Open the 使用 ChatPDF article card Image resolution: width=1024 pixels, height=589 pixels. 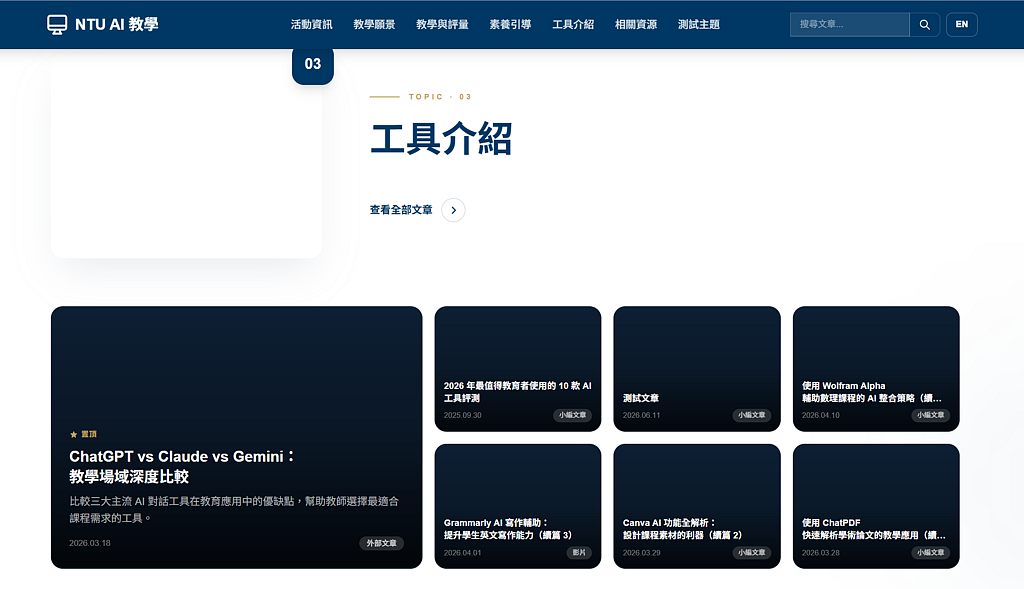(x=876, y=506)
